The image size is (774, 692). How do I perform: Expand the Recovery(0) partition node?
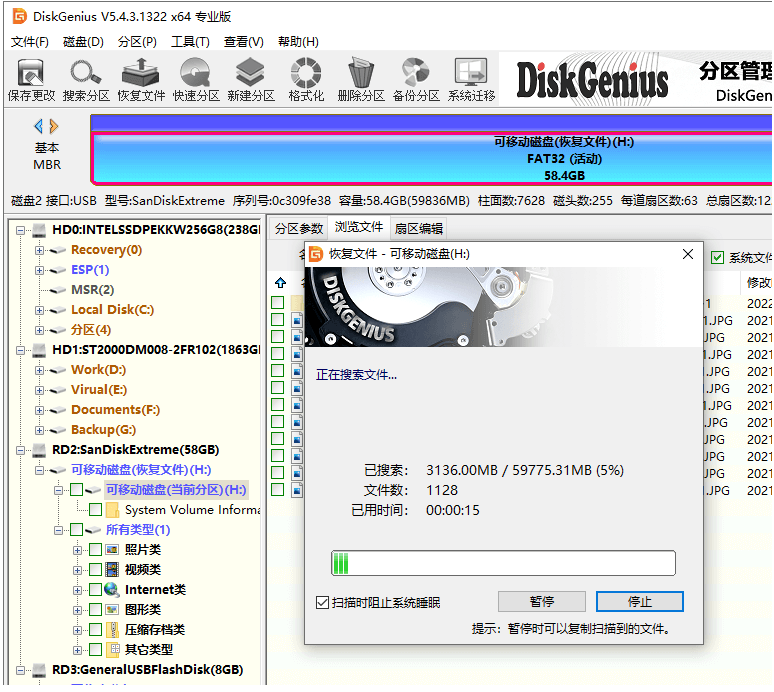39,250
